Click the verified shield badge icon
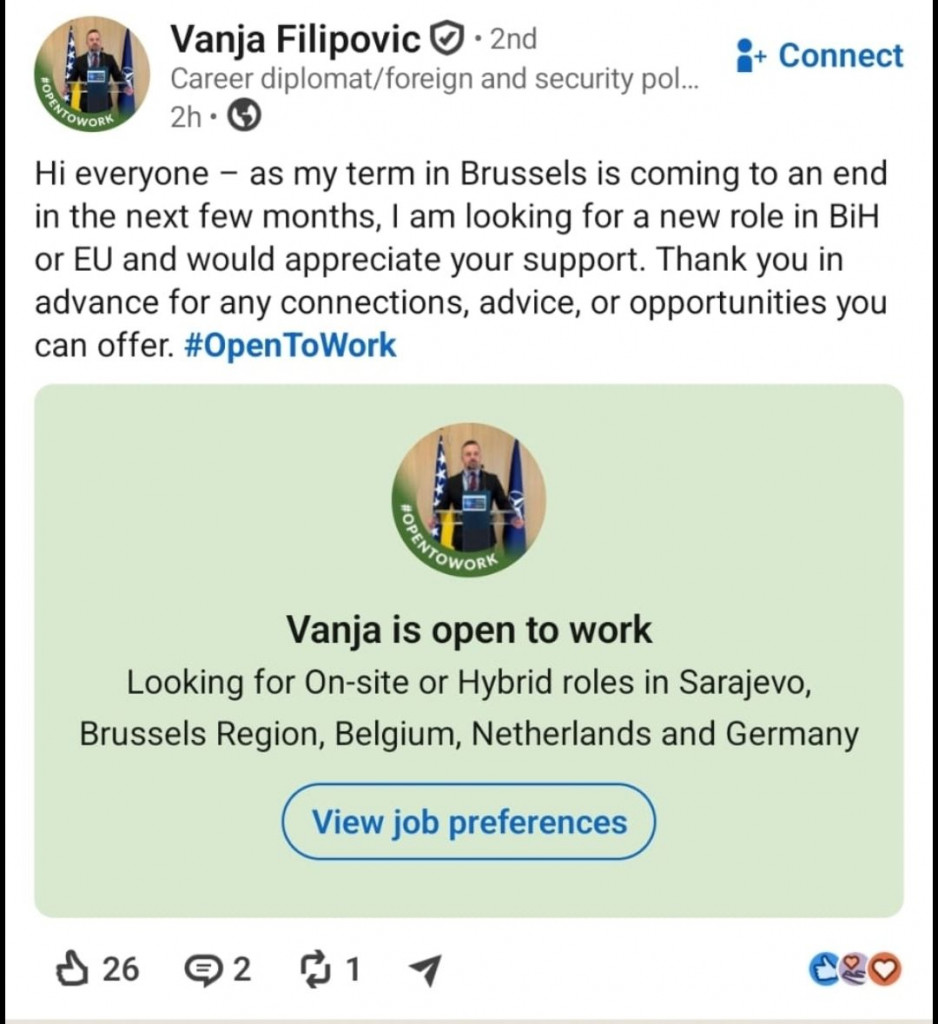The width and height of the screenshot is (938, 1024). 447,39
